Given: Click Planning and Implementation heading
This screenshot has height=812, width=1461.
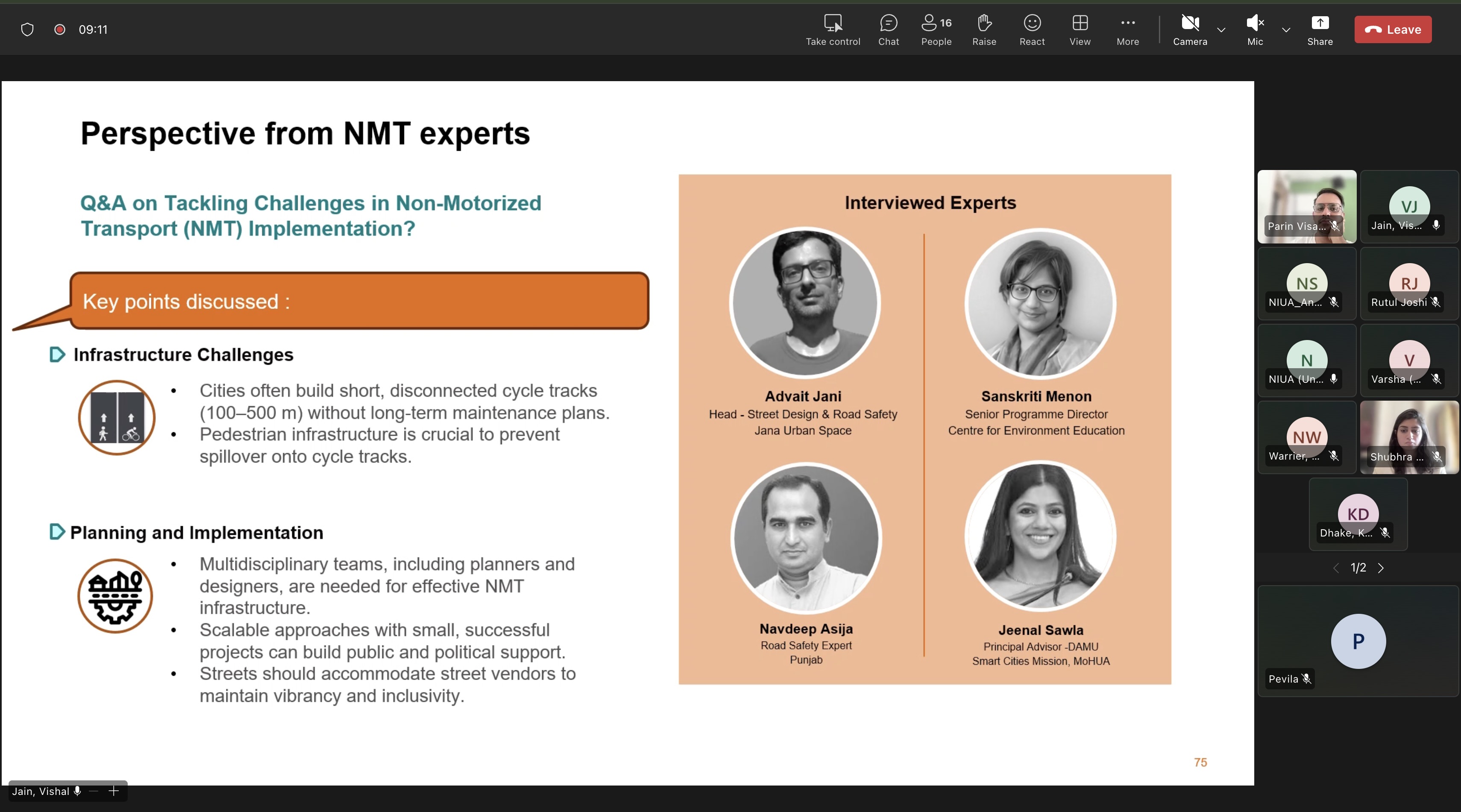Looking at the screenshot, I should tap(196, 533).
